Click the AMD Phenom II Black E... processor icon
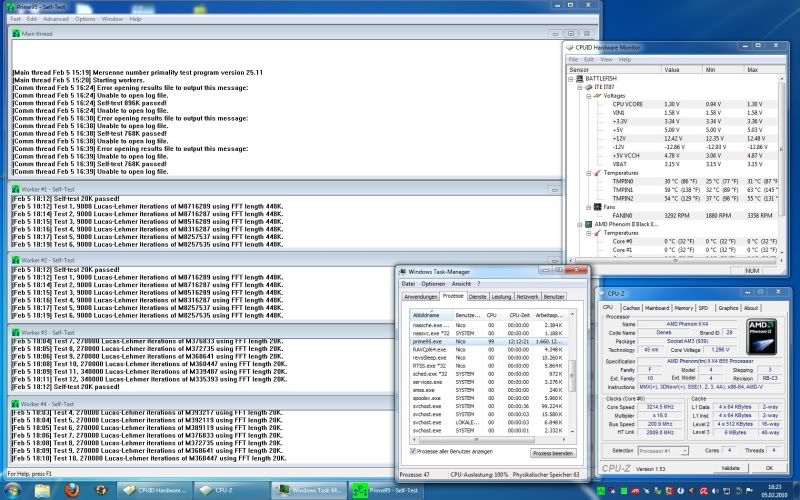This screenshot has width=800, height=500. click(589, 224)
